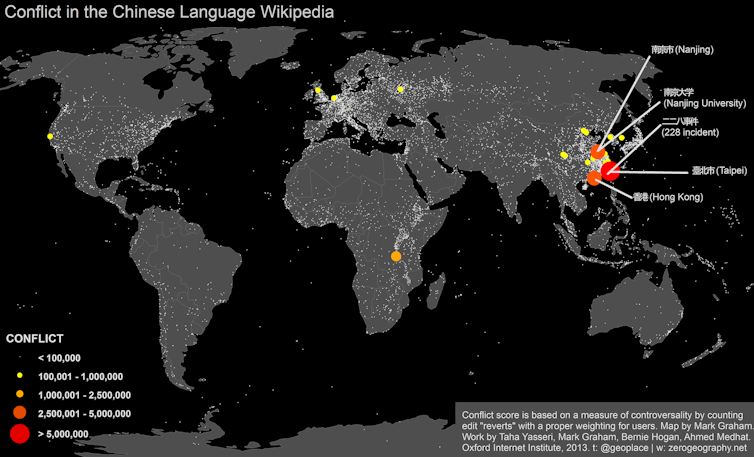This screenshot has height=457, width=754.
Task: Click the '1,000,001 - 2,500,000' legend label
Action: click(84, 395)
